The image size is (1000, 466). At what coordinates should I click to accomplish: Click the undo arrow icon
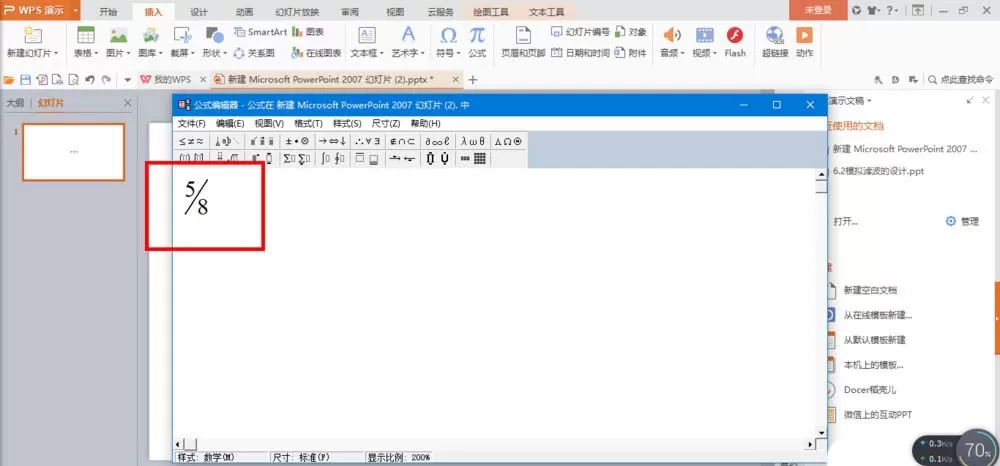tap(89, 80)
